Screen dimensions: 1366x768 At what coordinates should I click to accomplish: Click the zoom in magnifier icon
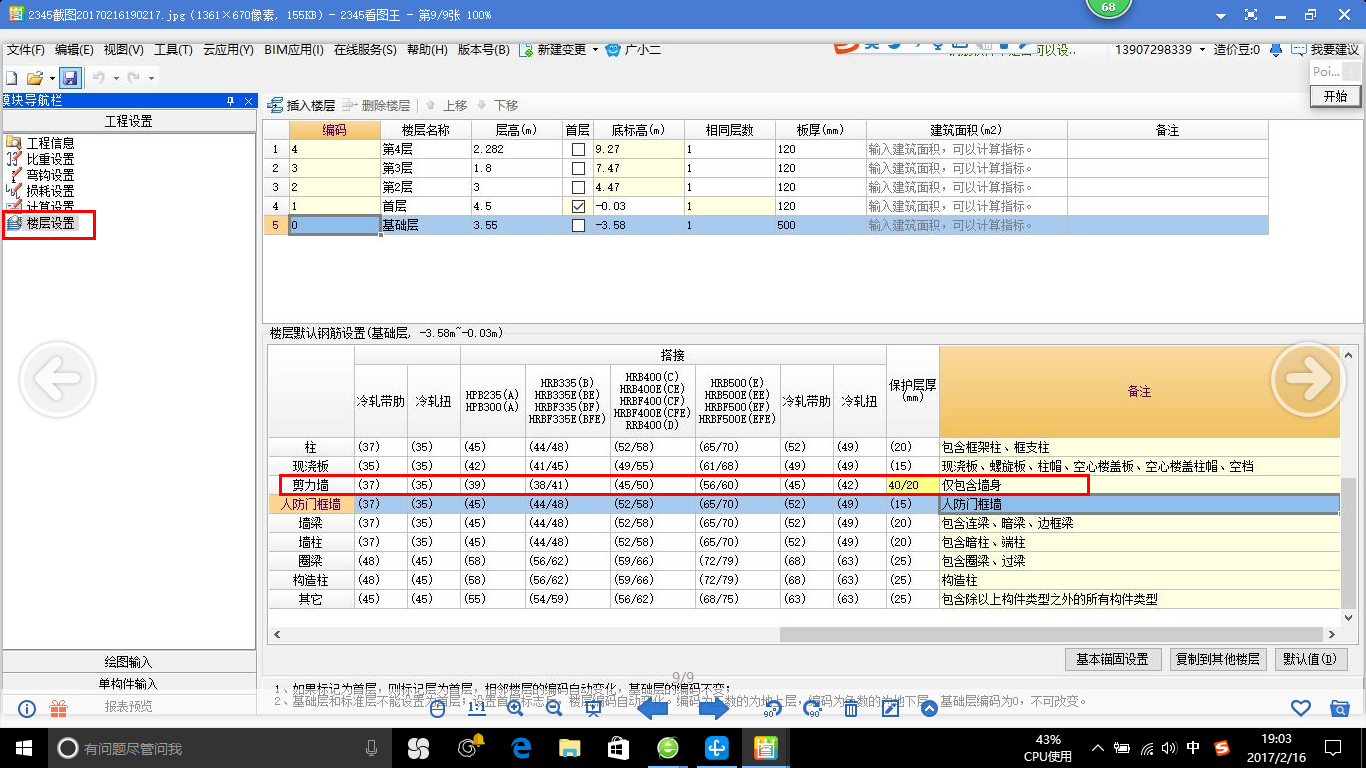pos(515,709)
